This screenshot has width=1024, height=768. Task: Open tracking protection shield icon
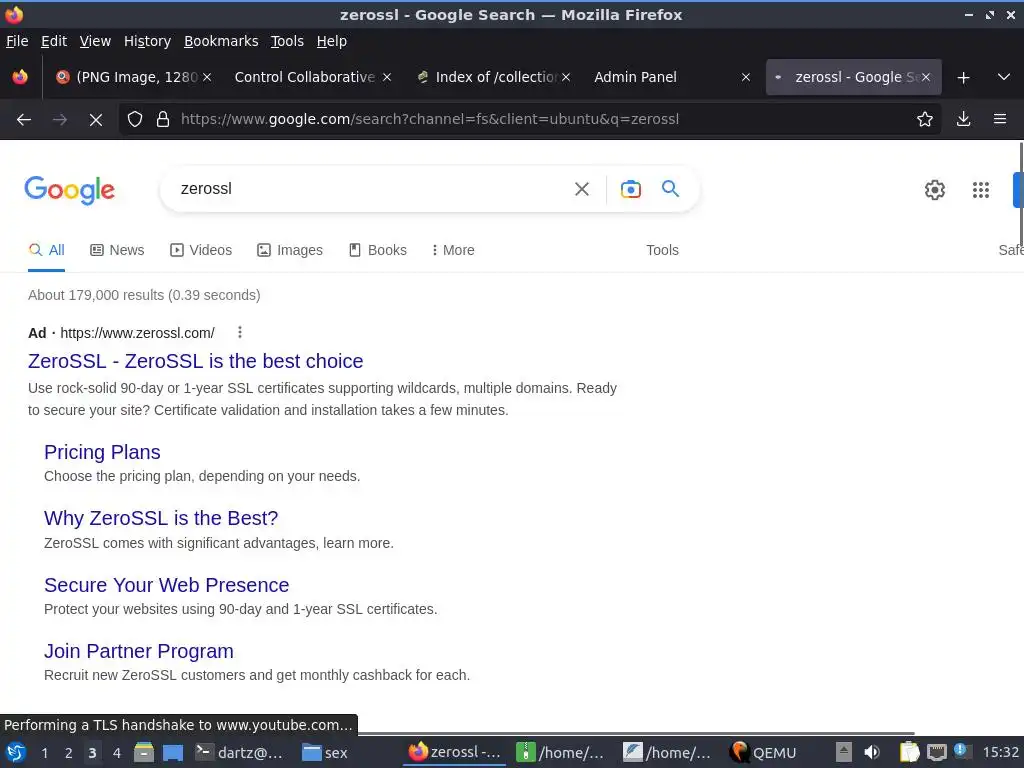tap(135, 120)
